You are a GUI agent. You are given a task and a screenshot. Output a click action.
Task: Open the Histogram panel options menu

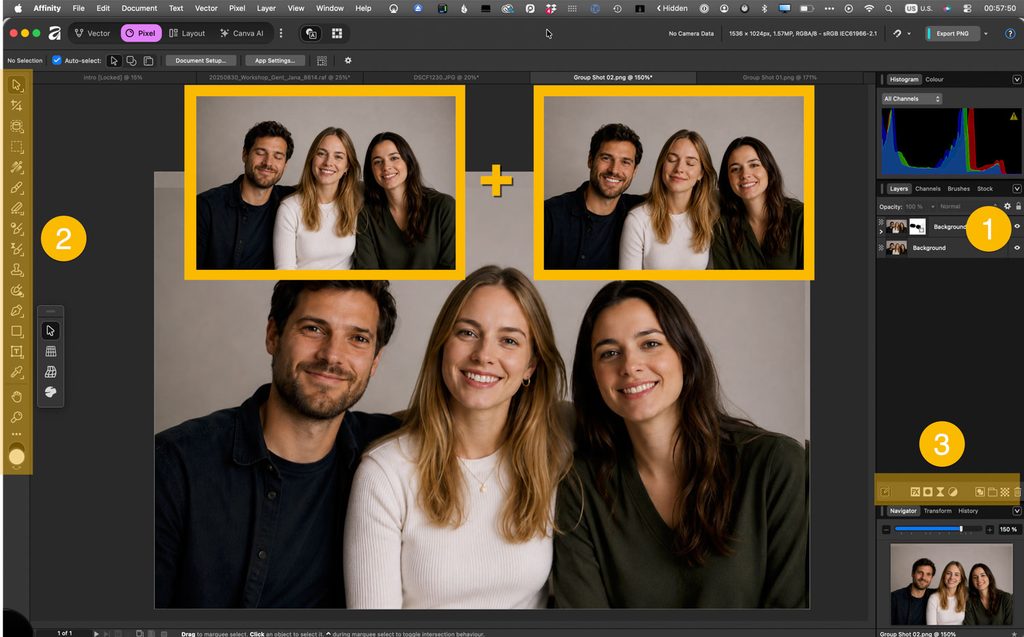point(1017,79)
